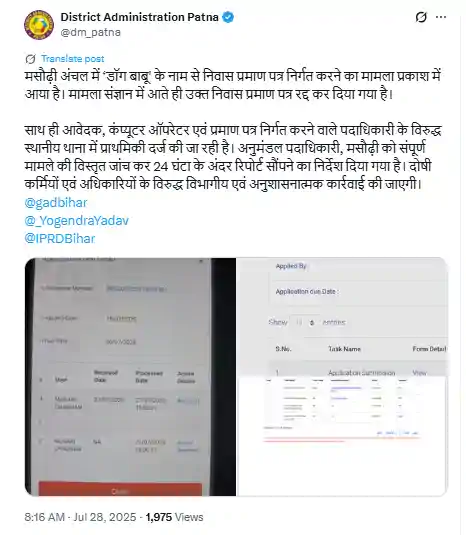
Task: Click the blue verified badge icon
Action: (x=228, y=17)
